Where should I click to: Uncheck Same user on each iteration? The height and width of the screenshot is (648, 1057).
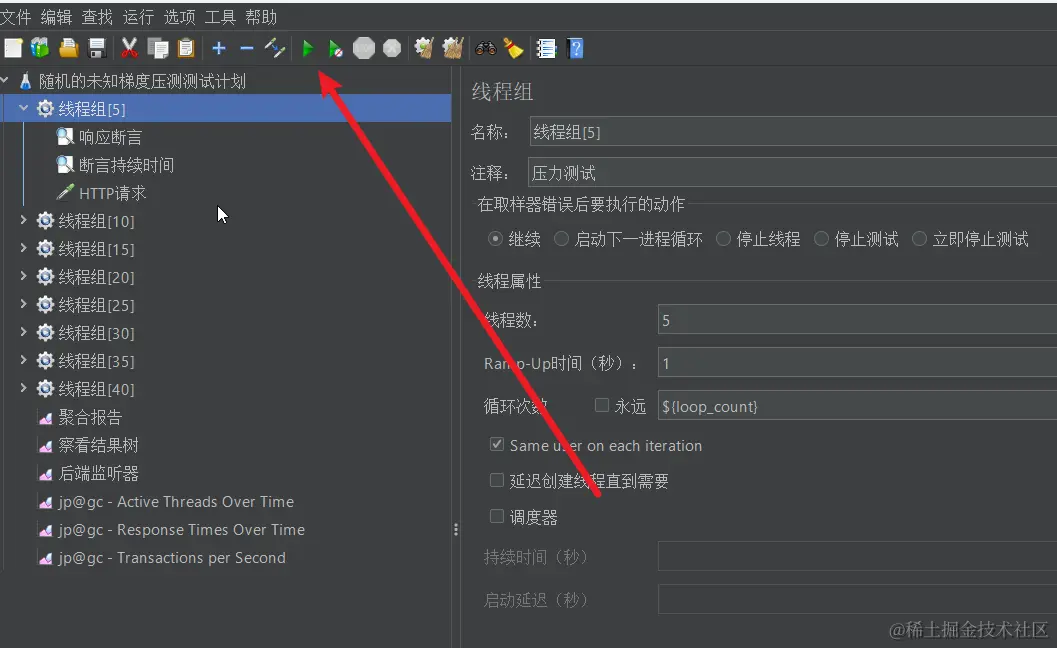point(497,444)
